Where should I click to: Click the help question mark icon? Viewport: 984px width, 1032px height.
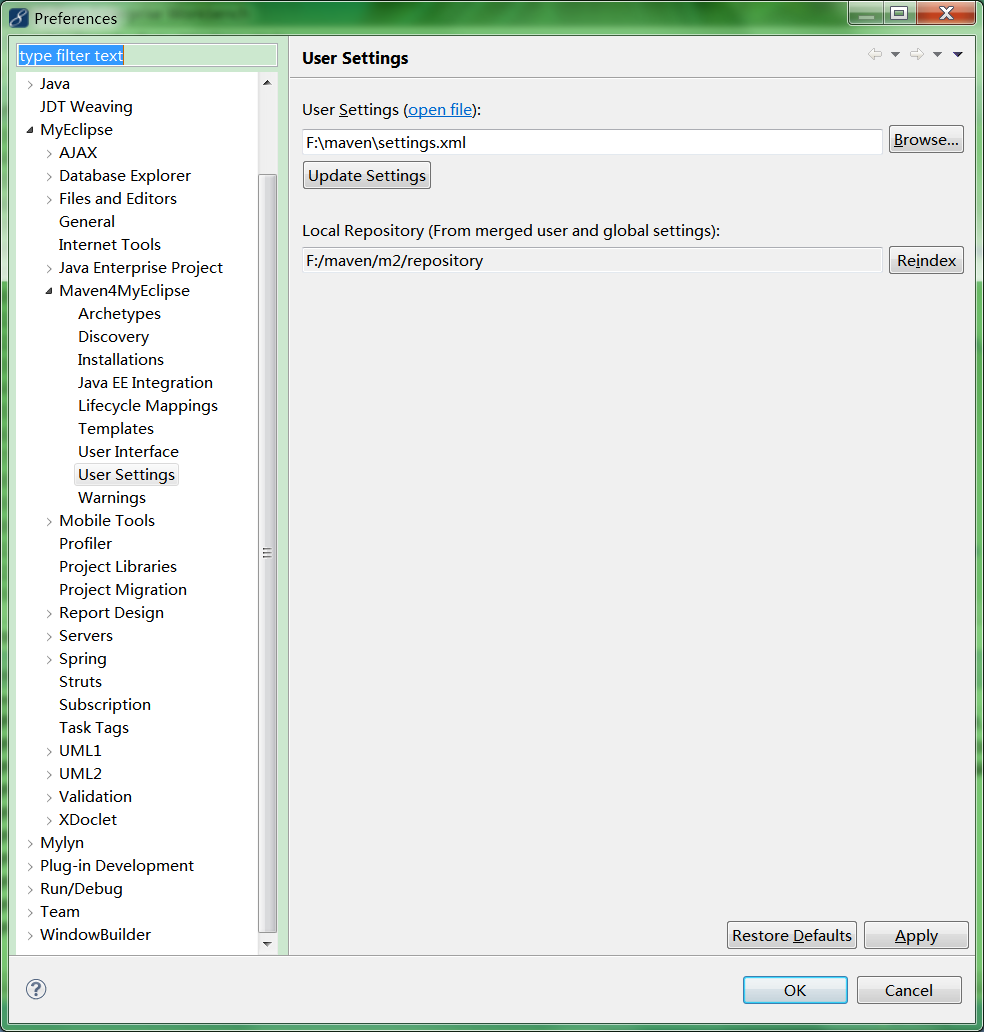36,989
